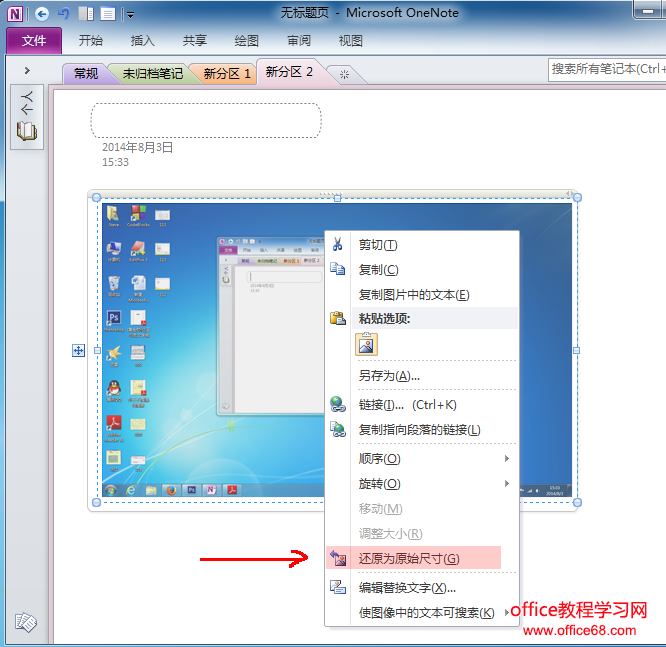Open the 顺序(O) submenu entry
The height and width of the screenshot is (647, 666).
422,458
